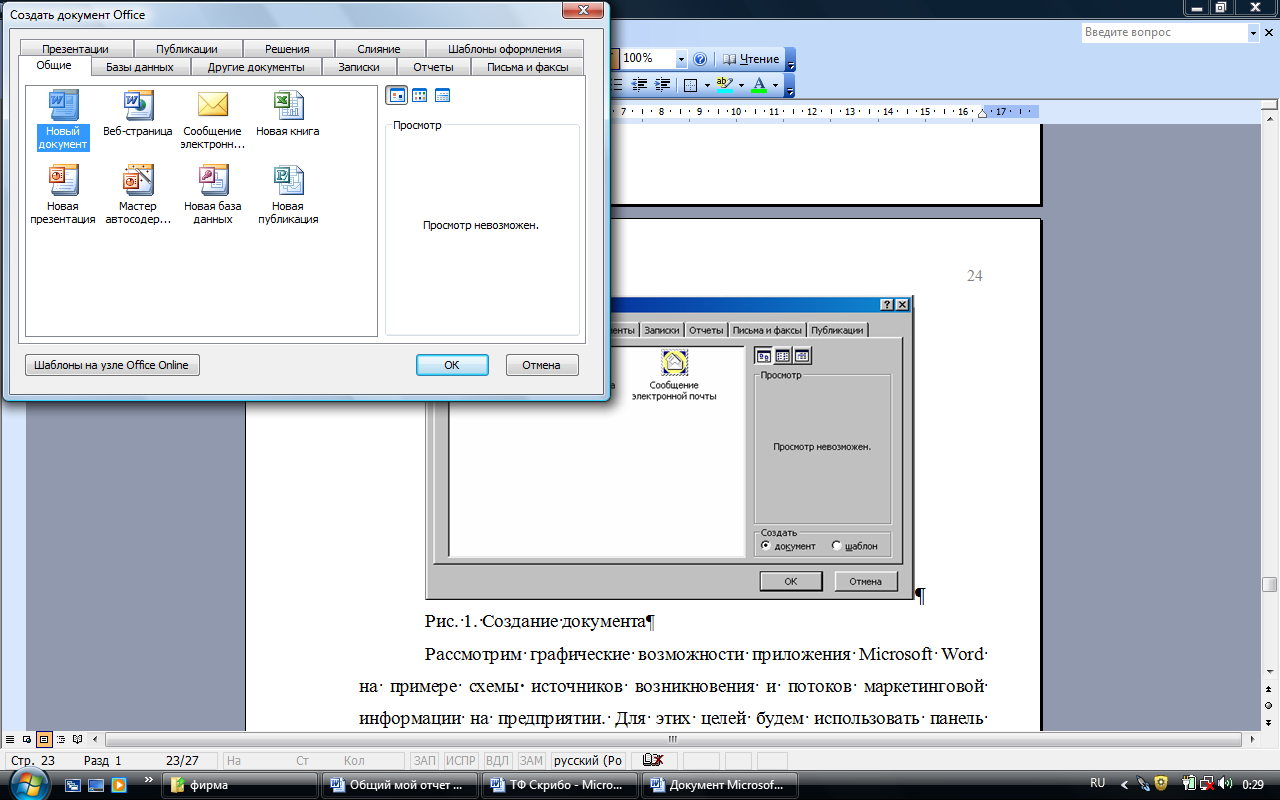Toggle ИСПР track changes in status bar
The width and height of the screenshot is (1280, 800).
tap(460, 761)
